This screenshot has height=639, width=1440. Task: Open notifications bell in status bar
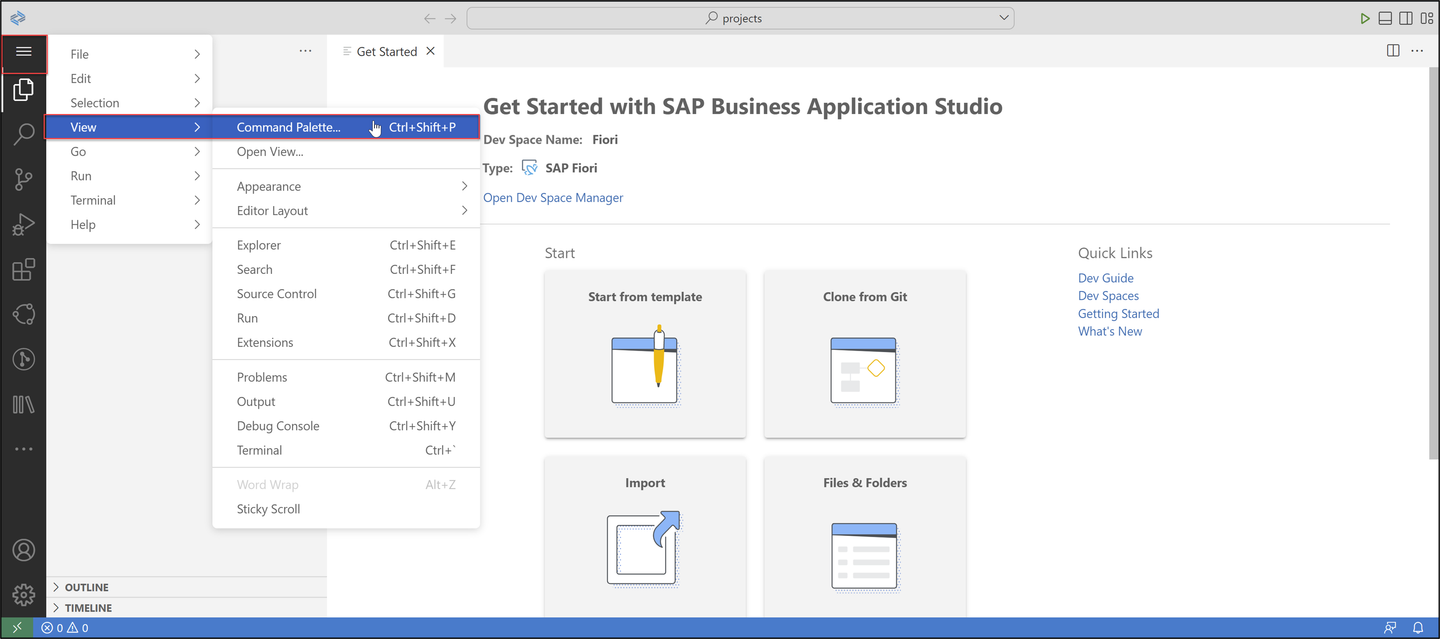pyautogui.click(x=1418, y=628)
